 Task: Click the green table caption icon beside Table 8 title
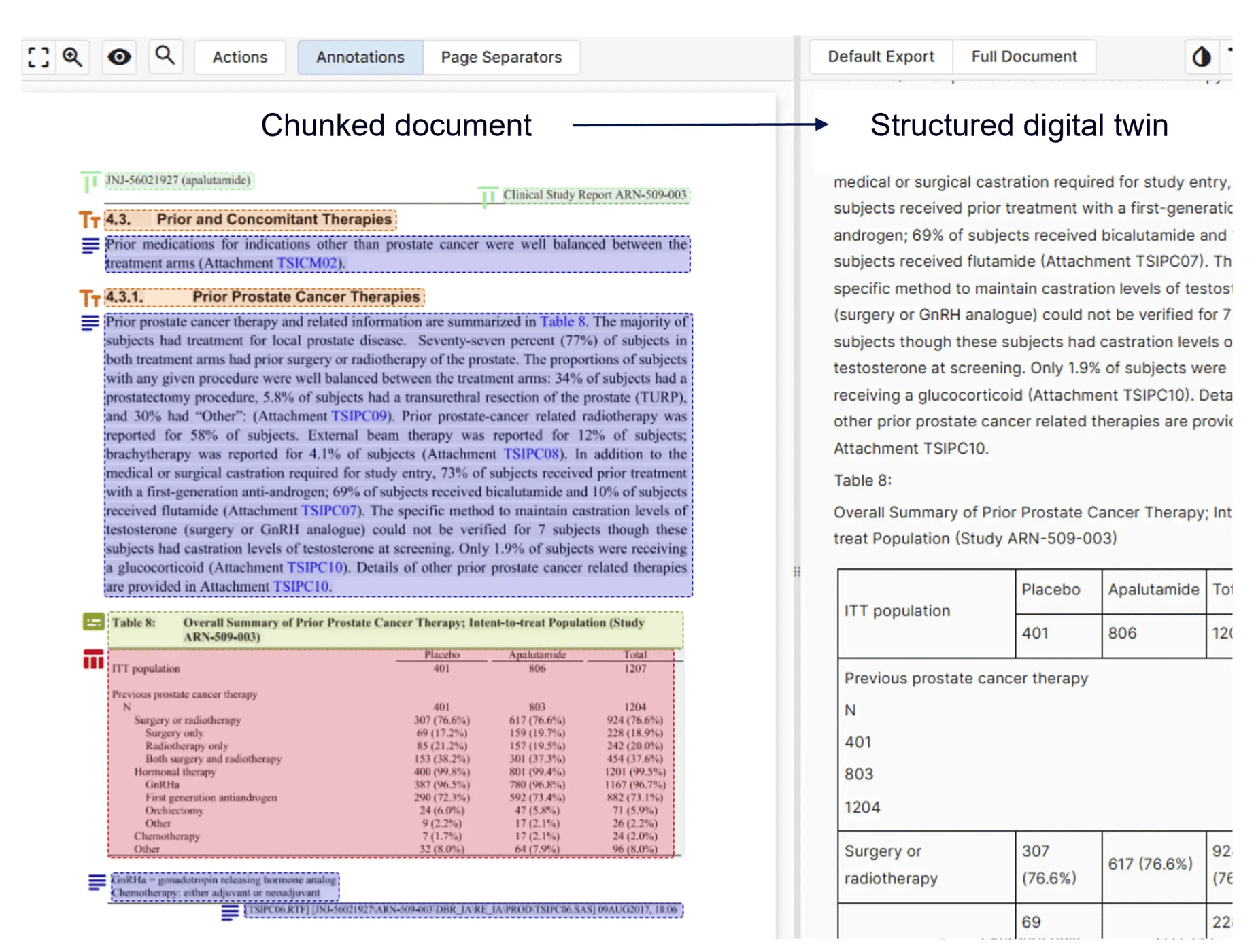[93, 622]
